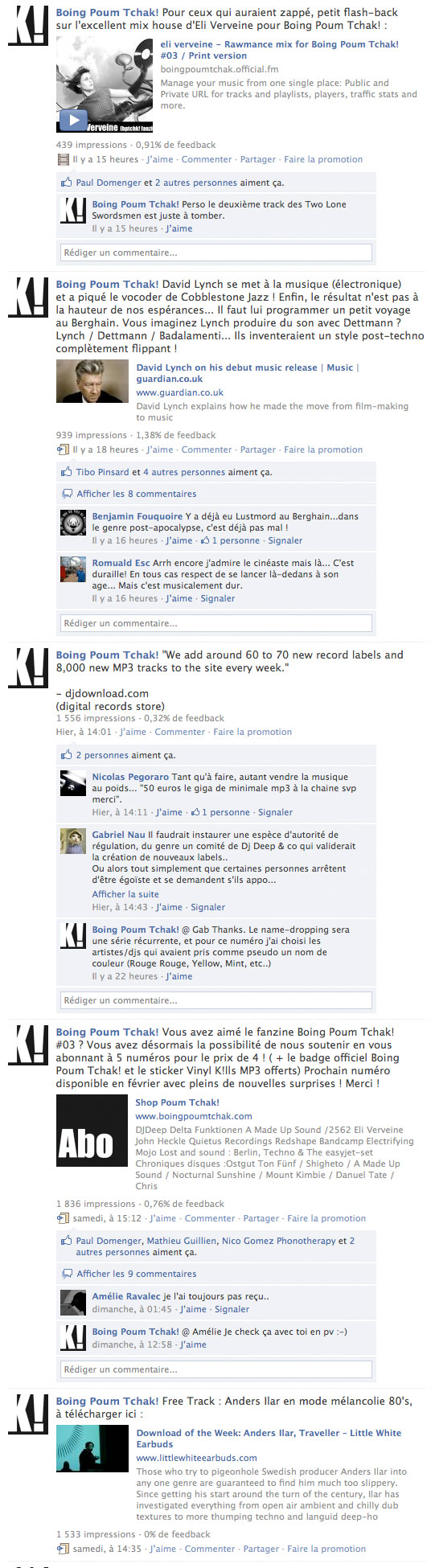Play the Eli Verveine mix video thumbnail
435x1568 pixels.
105,96
